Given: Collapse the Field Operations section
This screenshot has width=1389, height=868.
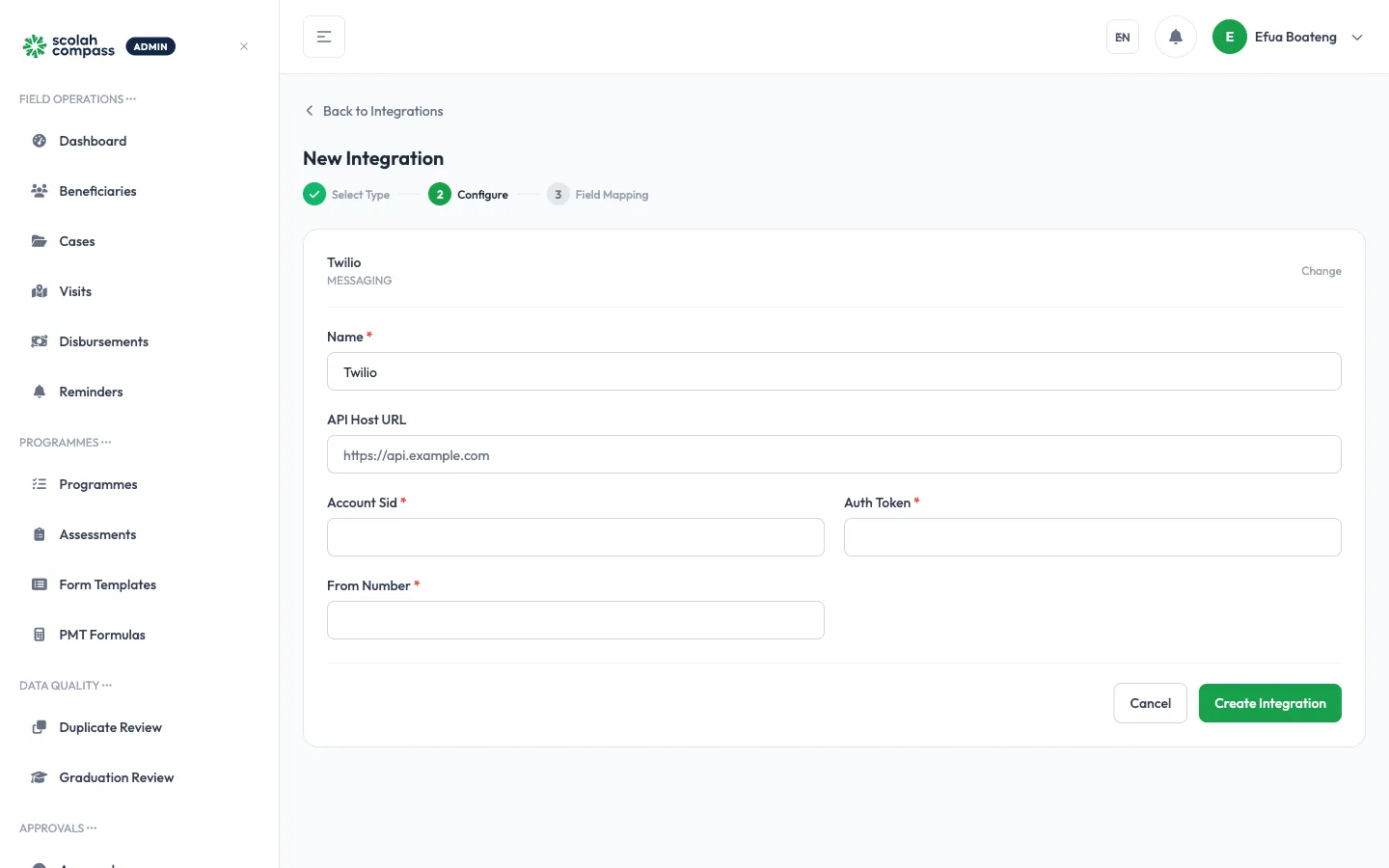Looking at the screenshot, I should coord(77,99).
